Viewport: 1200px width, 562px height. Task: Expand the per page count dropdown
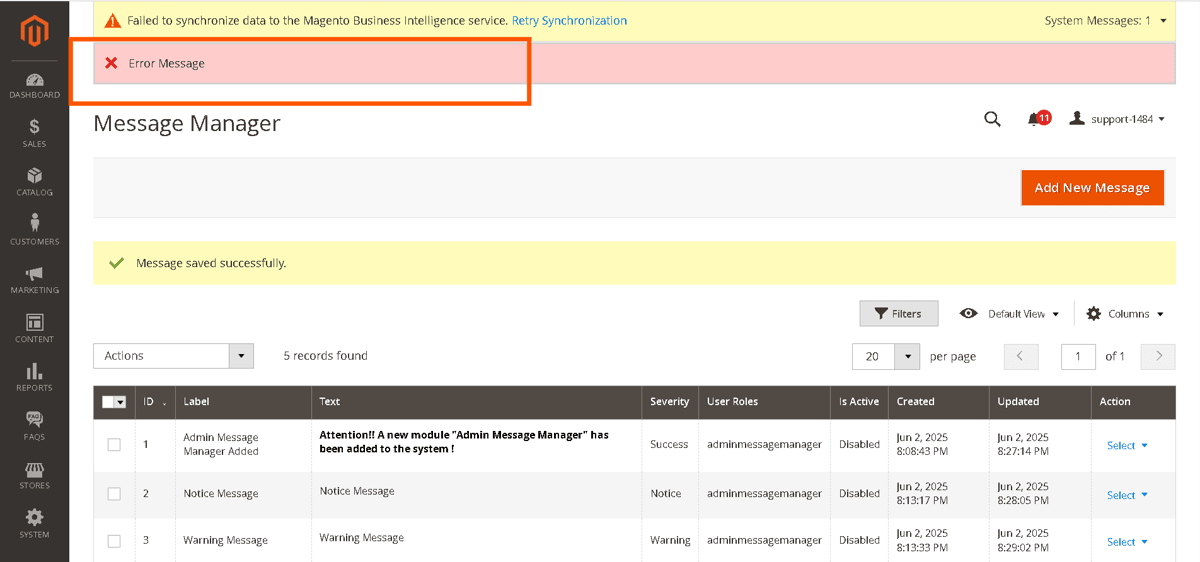tap(906, 356)
